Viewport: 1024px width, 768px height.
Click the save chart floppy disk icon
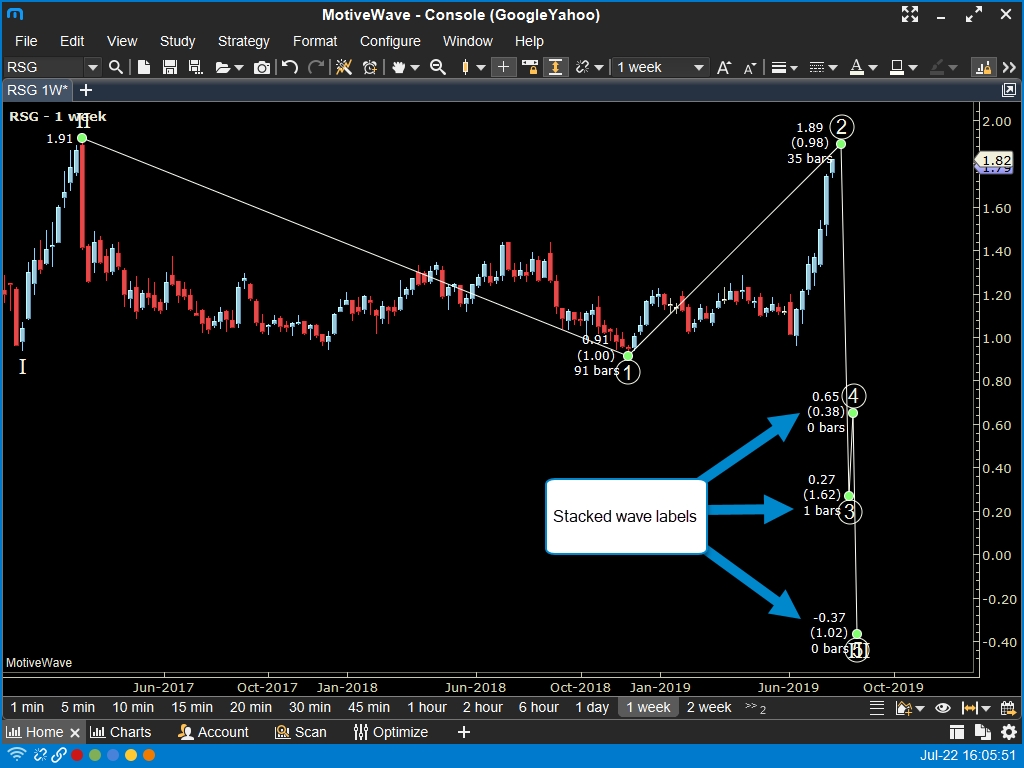pos(170,67)
